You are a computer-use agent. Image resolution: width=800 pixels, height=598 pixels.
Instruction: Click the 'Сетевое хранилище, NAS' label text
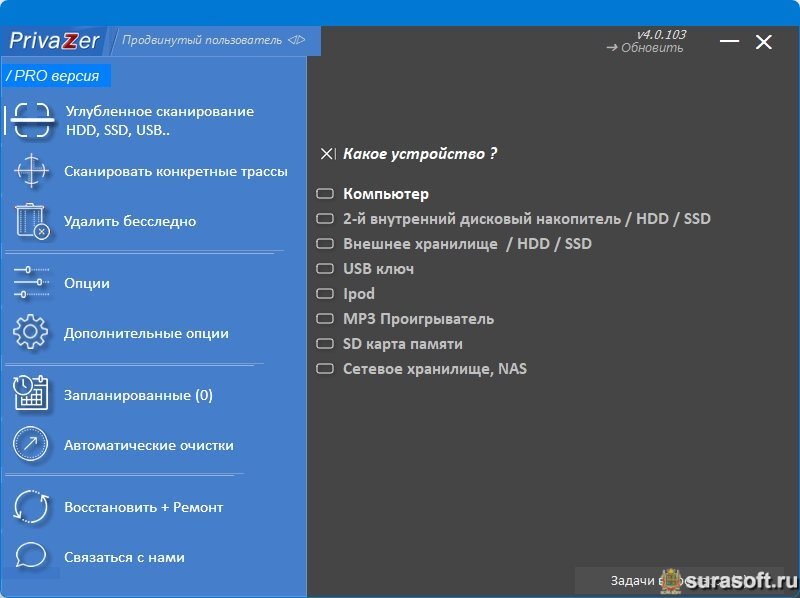pos(435,369)
